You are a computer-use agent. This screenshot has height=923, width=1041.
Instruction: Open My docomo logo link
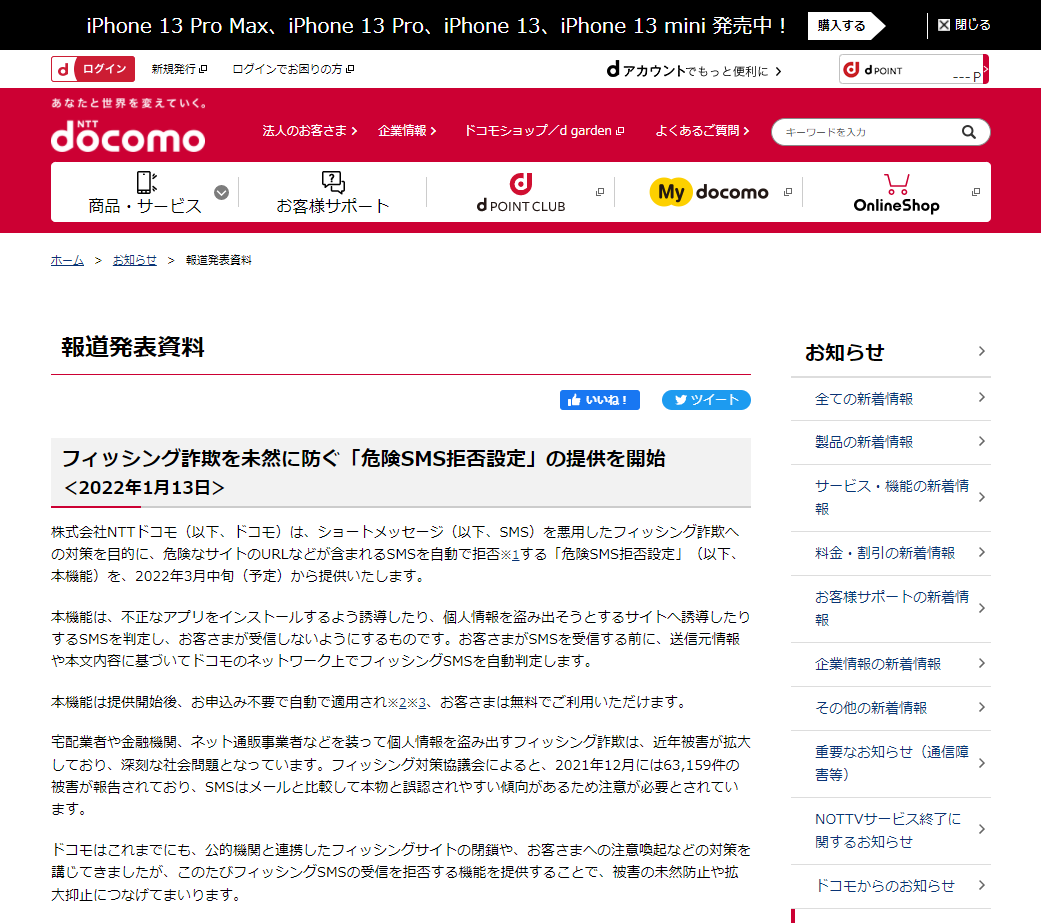[709, 192]
